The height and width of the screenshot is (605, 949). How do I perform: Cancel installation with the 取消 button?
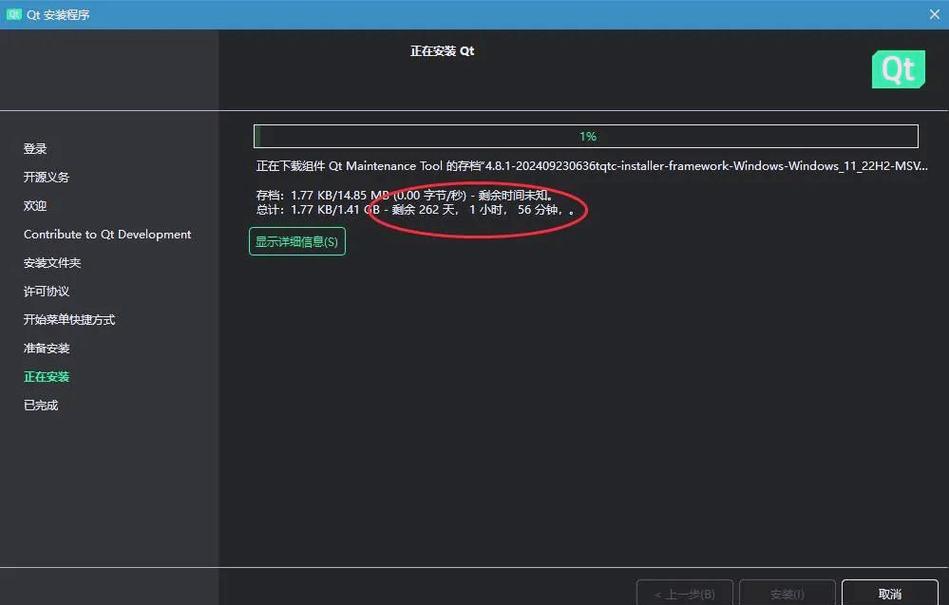[890, 594]
